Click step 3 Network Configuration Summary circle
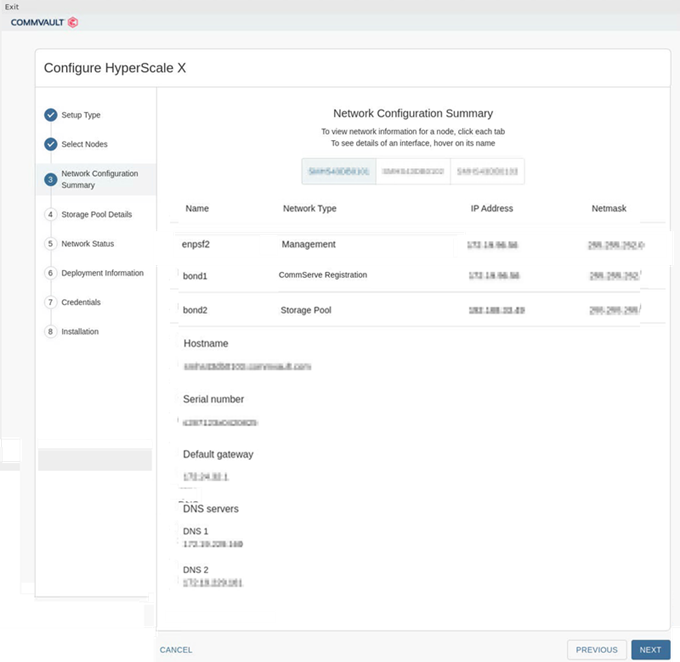The height and width of the screenshot is (662, 680). 50,179
